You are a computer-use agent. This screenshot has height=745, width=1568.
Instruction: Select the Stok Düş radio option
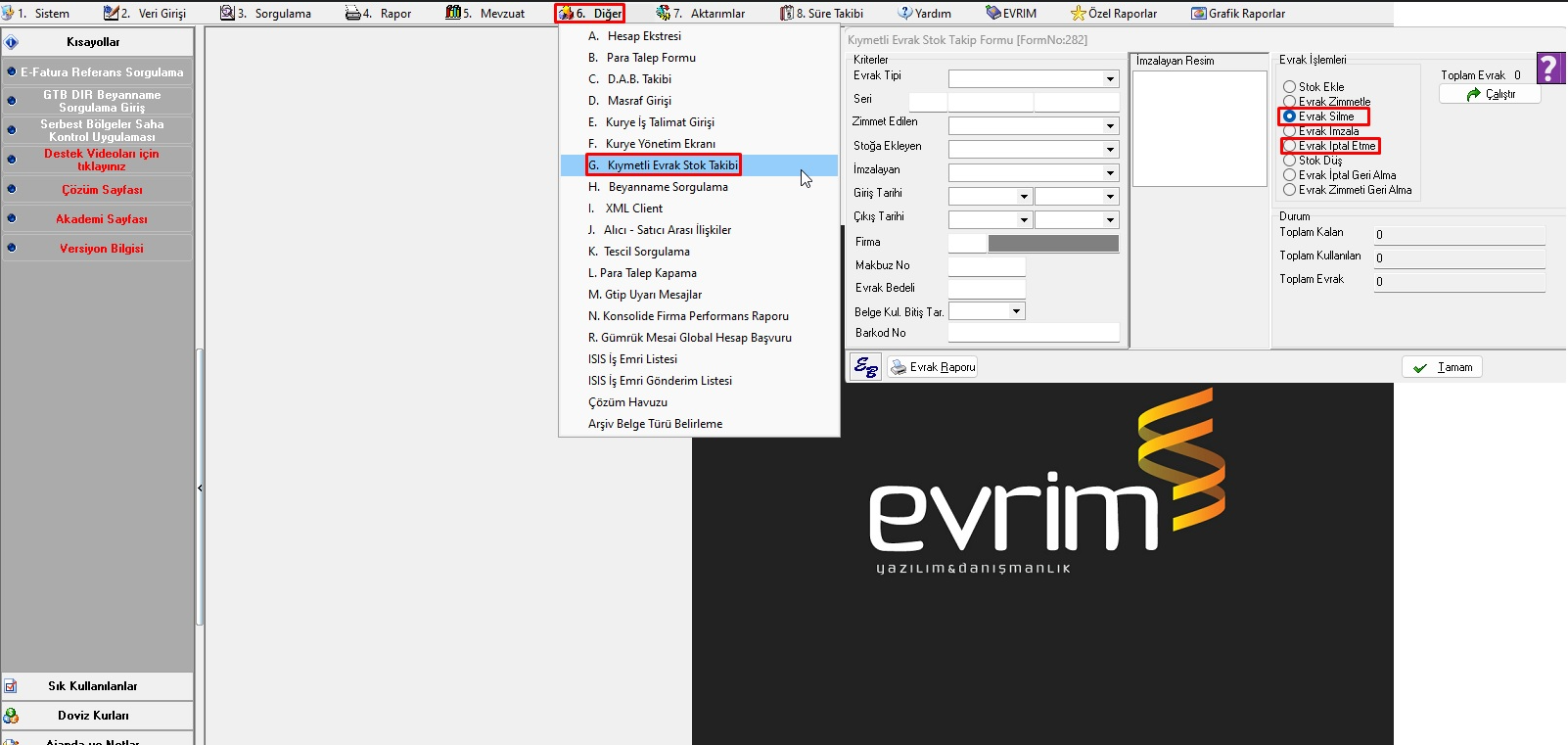(x=1289, y=161)
